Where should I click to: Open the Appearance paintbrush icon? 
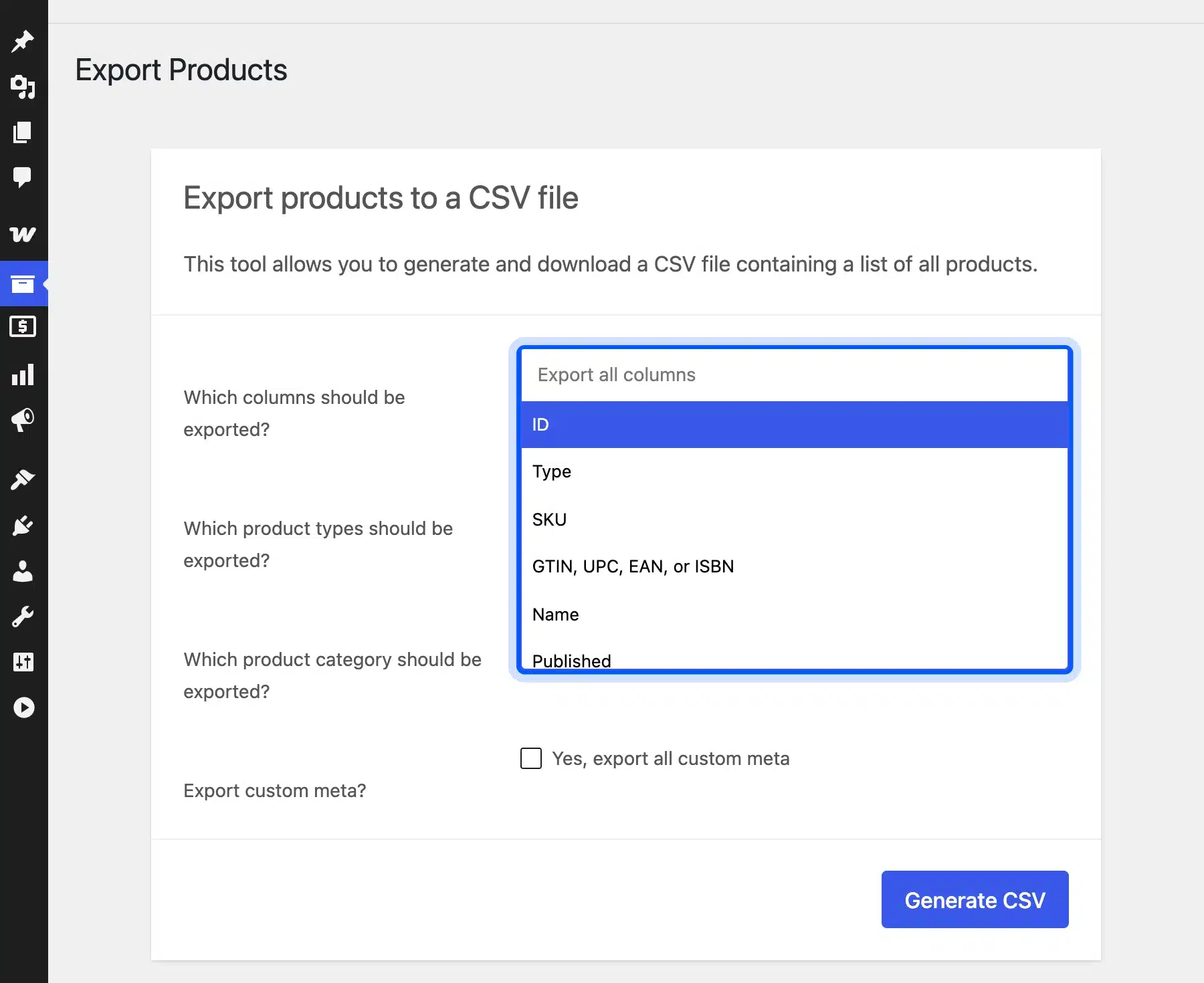(23, 479)
